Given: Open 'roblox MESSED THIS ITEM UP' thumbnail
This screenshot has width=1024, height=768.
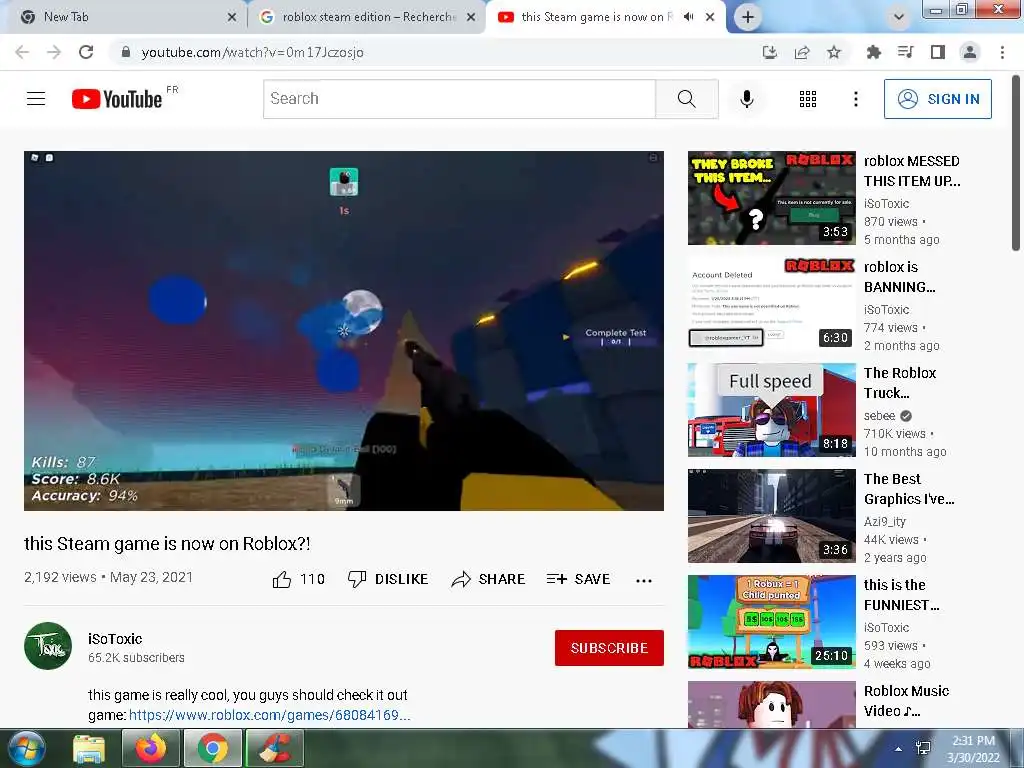Looking at the screenshot, I should coord(771,198).
